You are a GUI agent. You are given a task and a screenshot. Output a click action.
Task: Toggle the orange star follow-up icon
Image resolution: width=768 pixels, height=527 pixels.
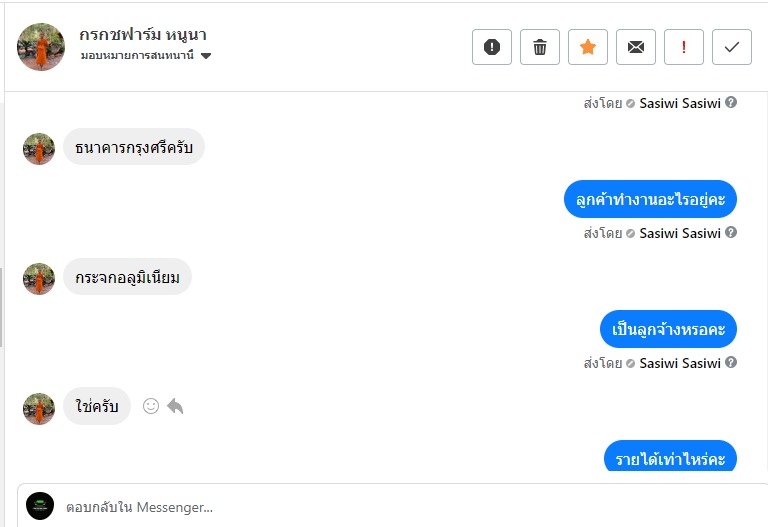coord(588,47)
